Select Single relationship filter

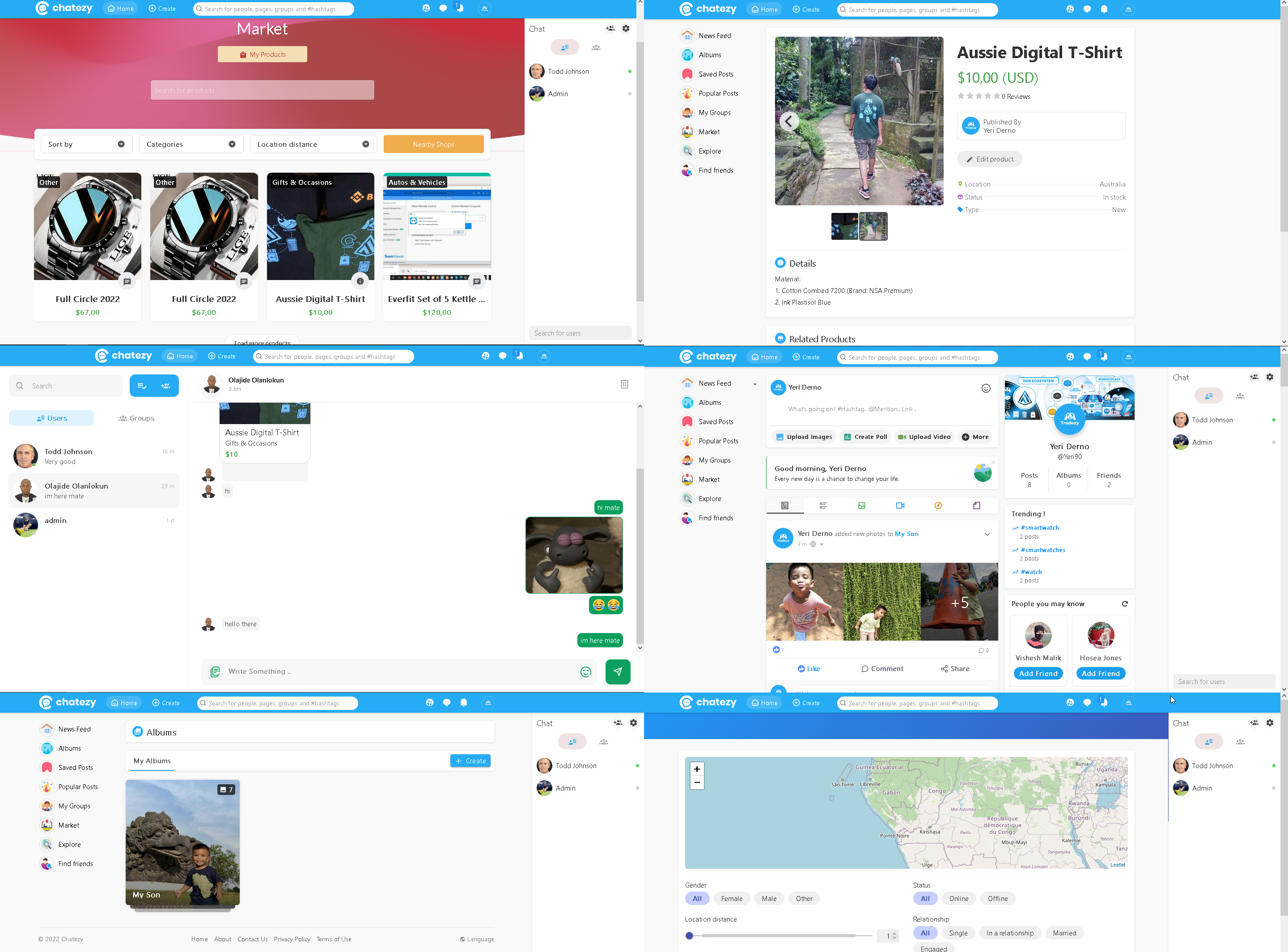(x=958, y=933)
